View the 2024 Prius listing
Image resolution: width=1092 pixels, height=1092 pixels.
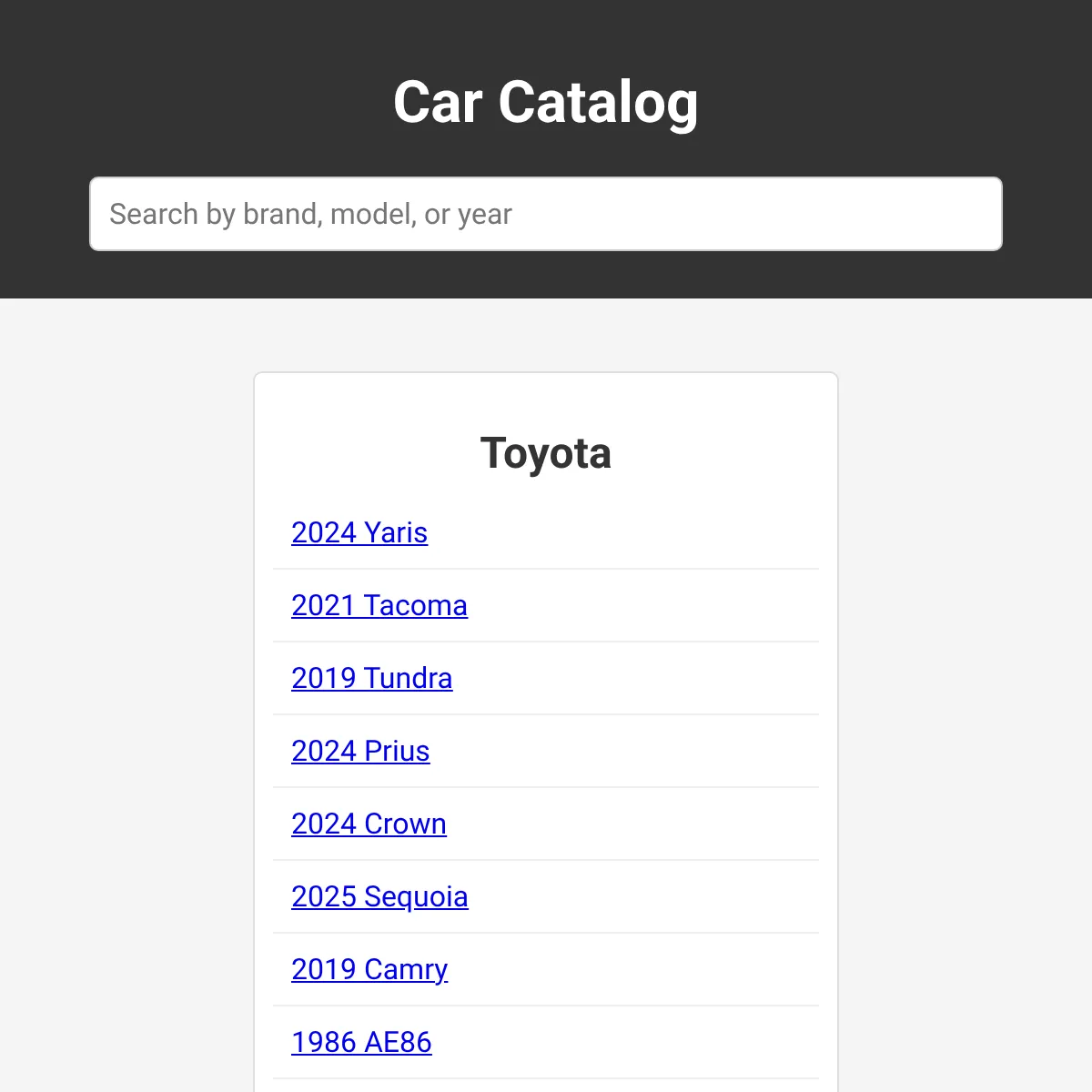coord(360,751)
